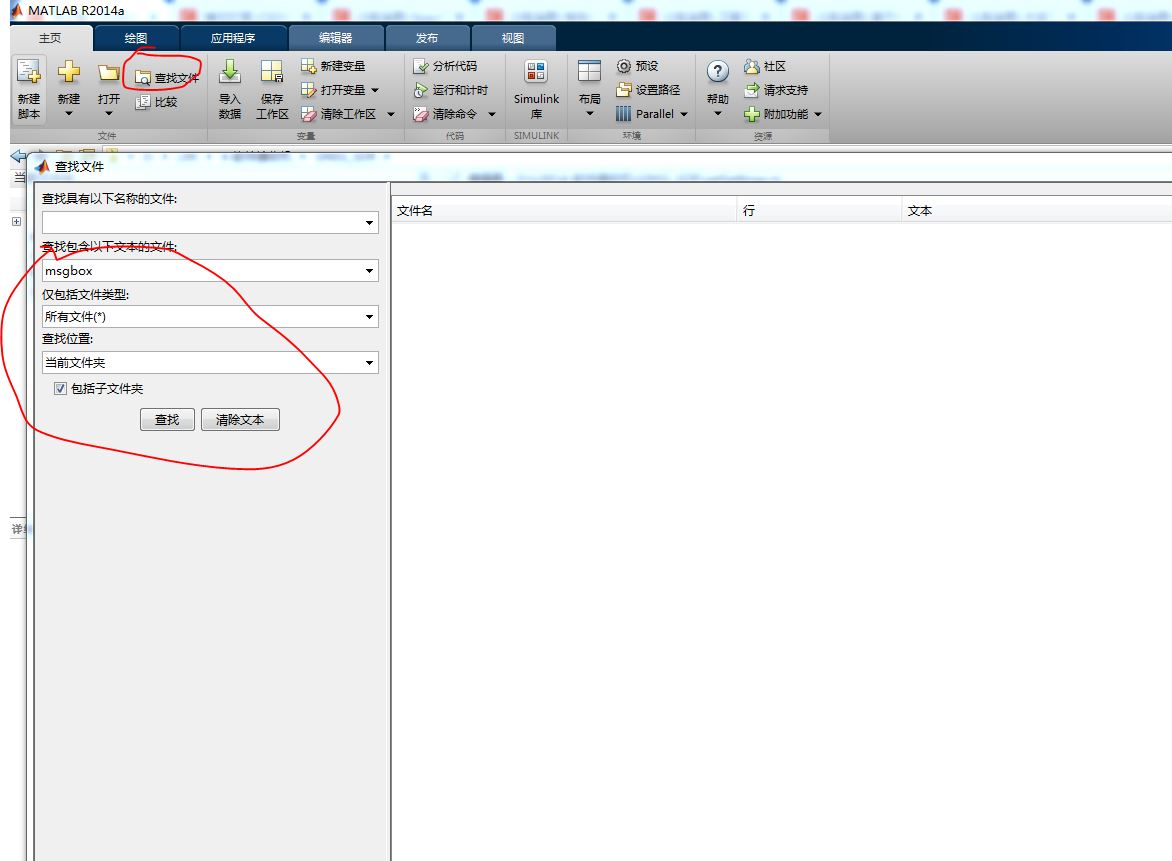Expand the Open (打开) dropdown arrow

coord(108,114)
